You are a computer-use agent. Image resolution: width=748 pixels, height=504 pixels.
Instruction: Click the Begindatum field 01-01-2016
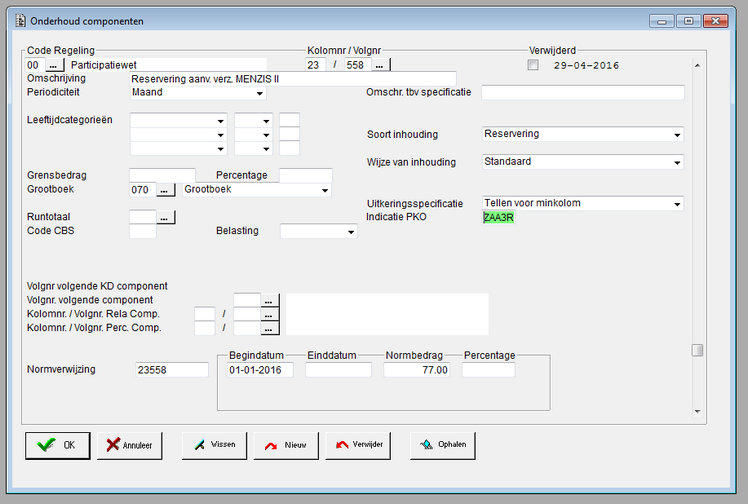[x=260, y=370]
